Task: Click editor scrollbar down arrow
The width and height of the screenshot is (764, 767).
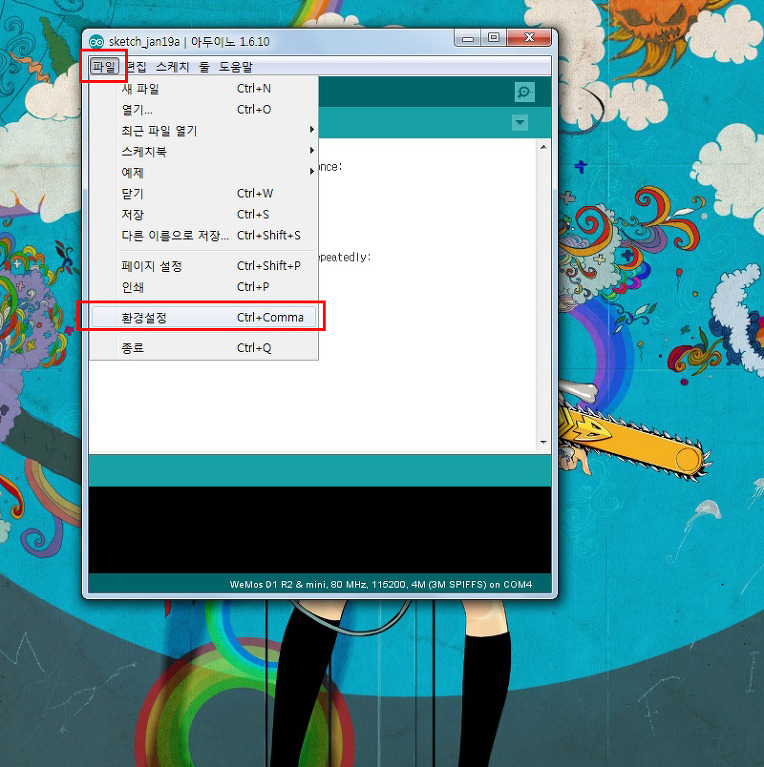Action: [543, 442]
